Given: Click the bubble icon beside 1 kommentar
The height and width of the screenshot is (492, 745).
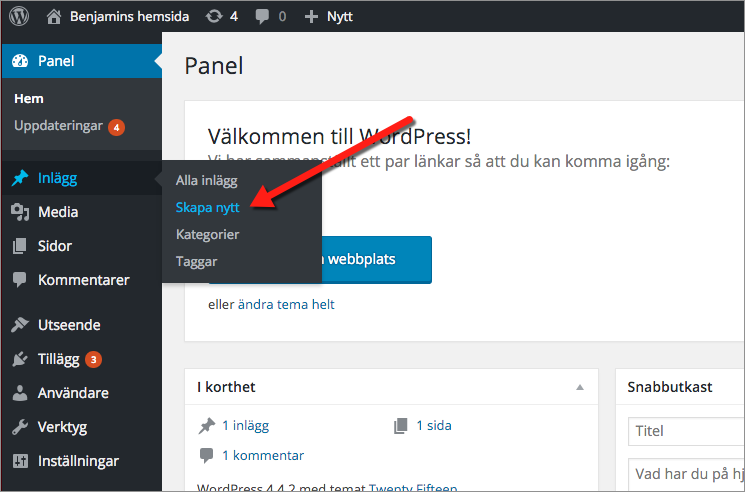Looking at the screenshot, I should [x=206, y=455].
